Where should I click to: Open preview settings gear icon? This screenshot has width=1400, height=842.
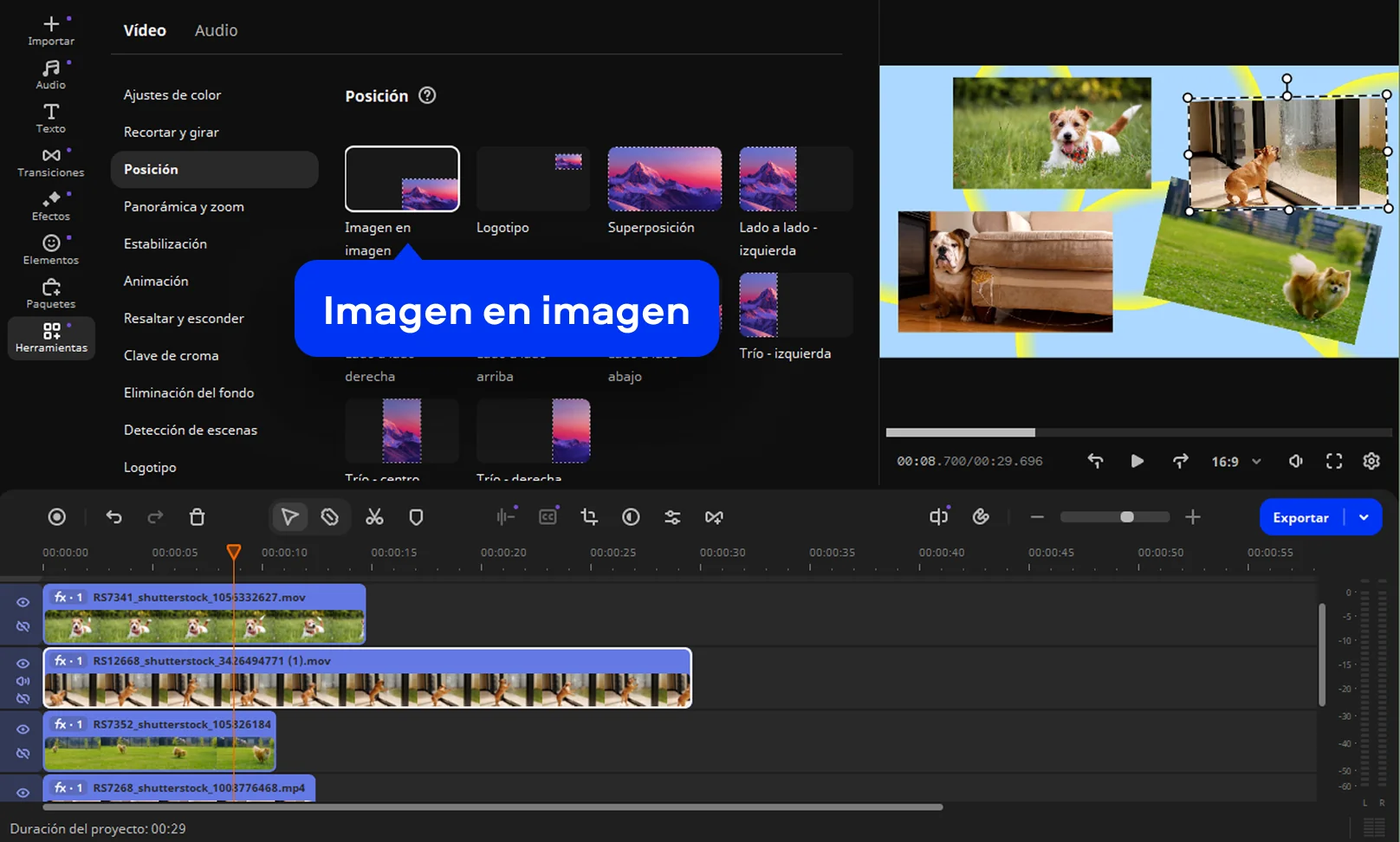pos(1371,461)
